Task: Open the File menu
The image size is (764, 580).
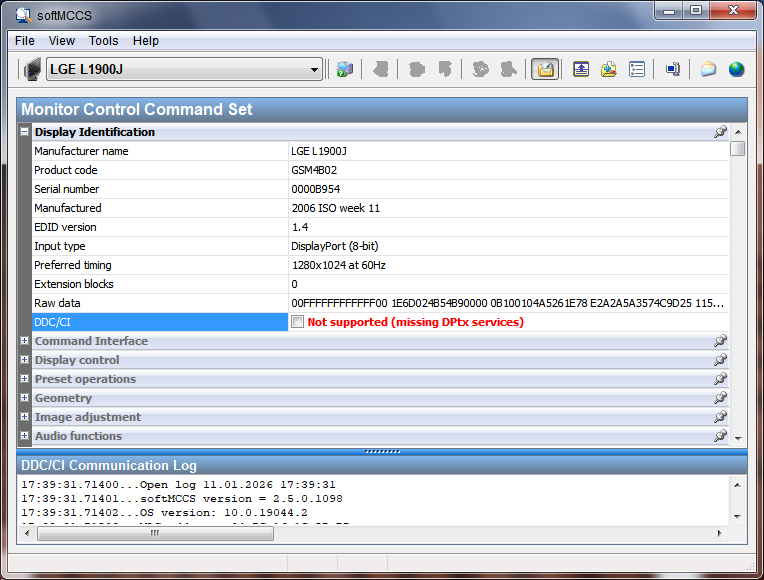Action: coord(25,41)
